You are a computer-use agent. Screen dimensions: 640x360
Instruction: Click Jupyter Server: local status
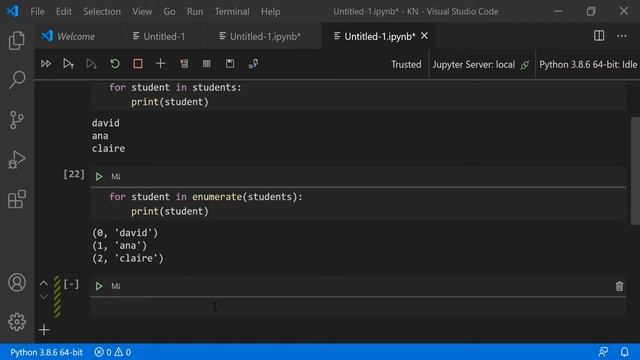coord(481,64)
